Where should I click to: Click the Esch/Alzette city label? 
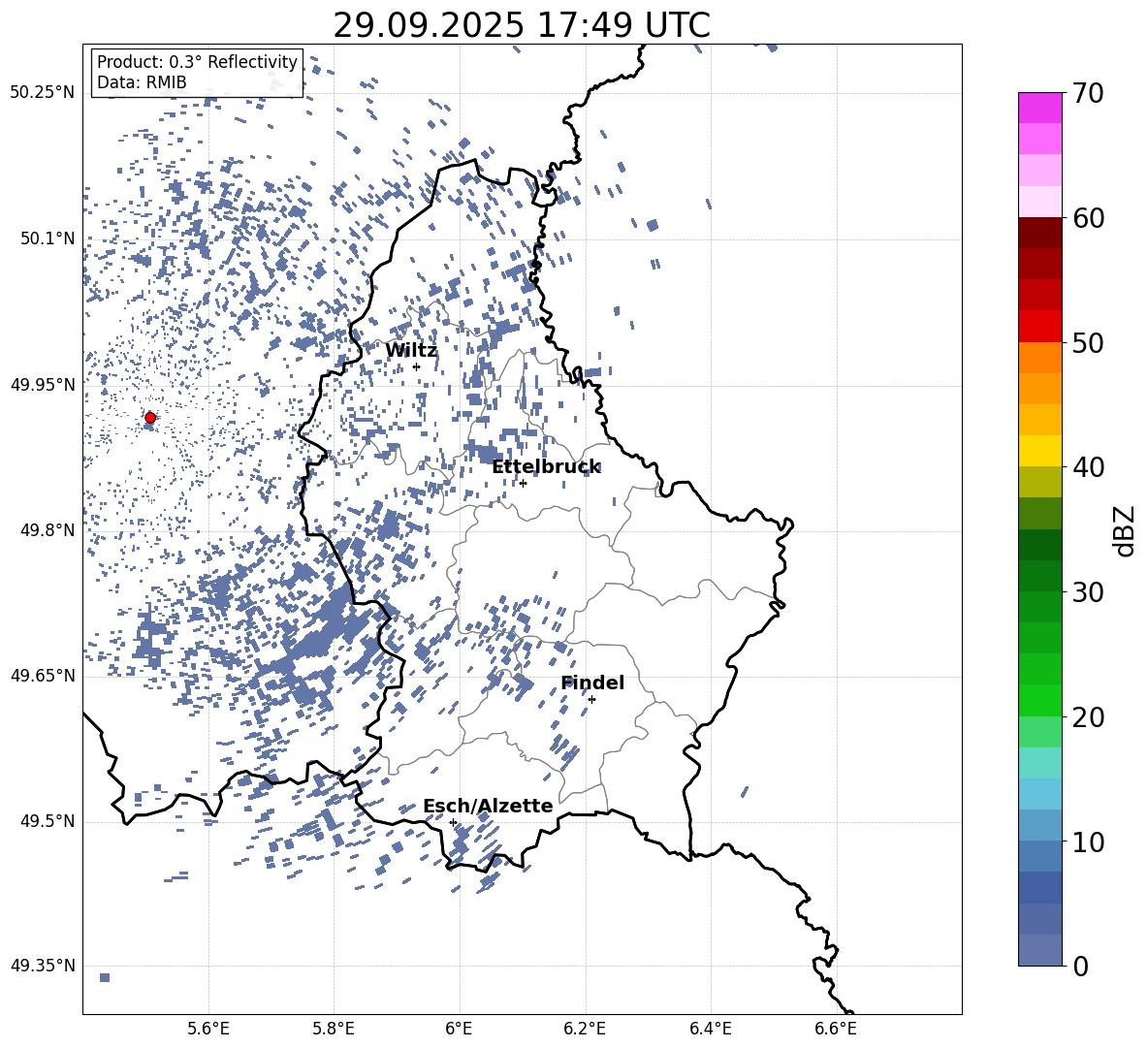[x=488, y=806]
